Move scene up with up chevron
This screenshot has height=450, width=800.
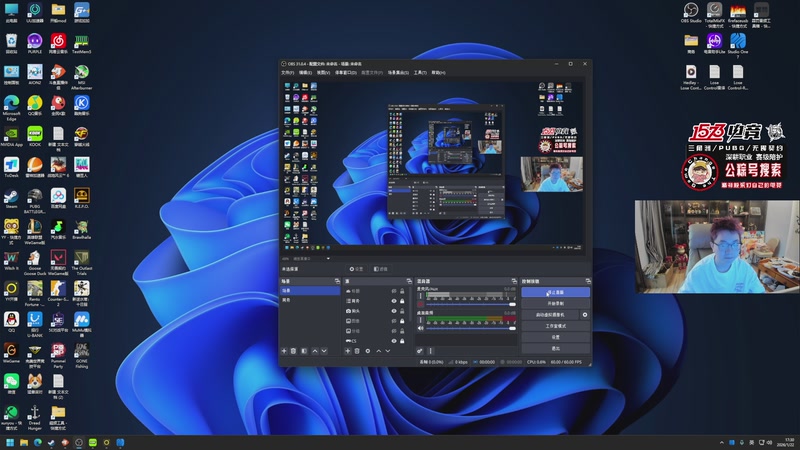tap(315, 351)
